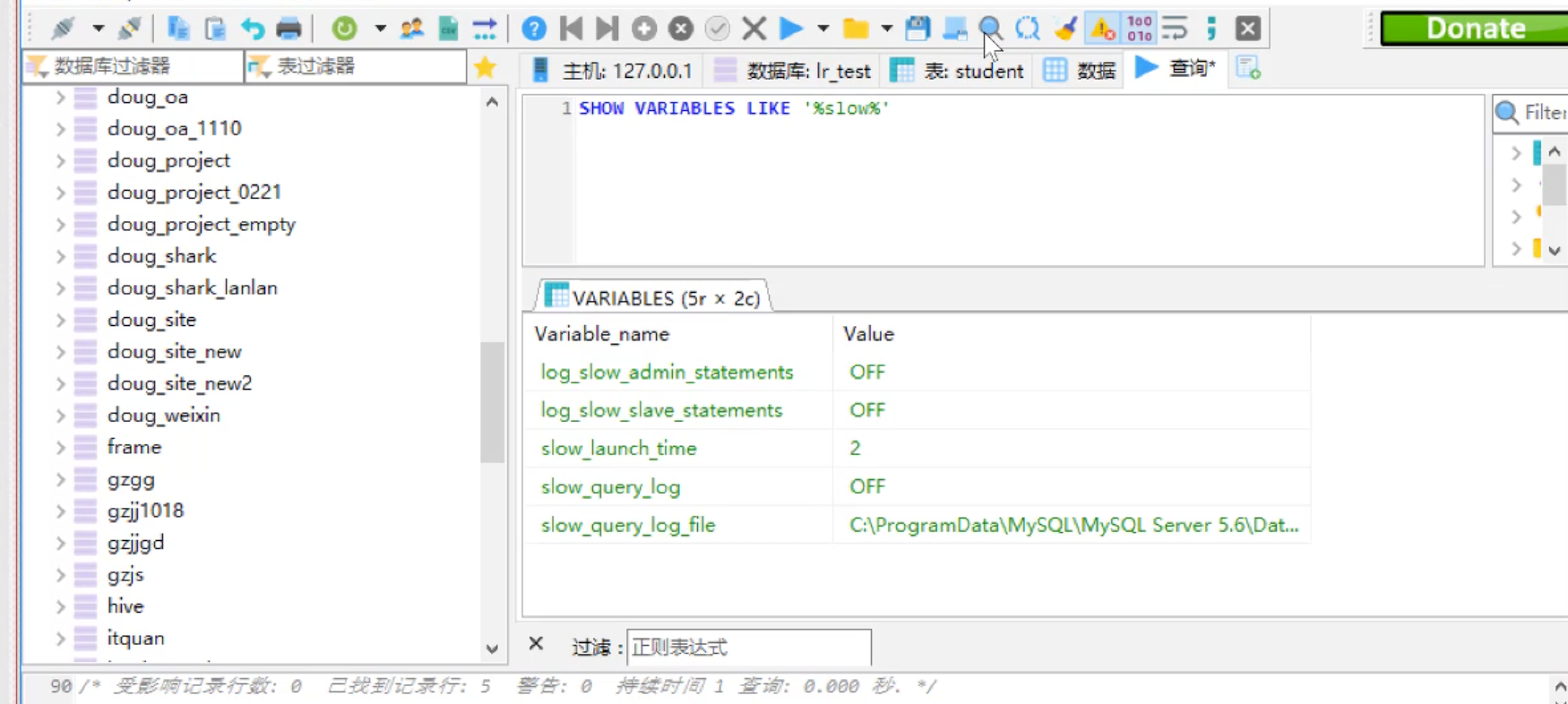This screenshot has width=1568, height=704.
Task: Expand the doug_project database node
Action: pyautogui.click(x=60, y=160)
